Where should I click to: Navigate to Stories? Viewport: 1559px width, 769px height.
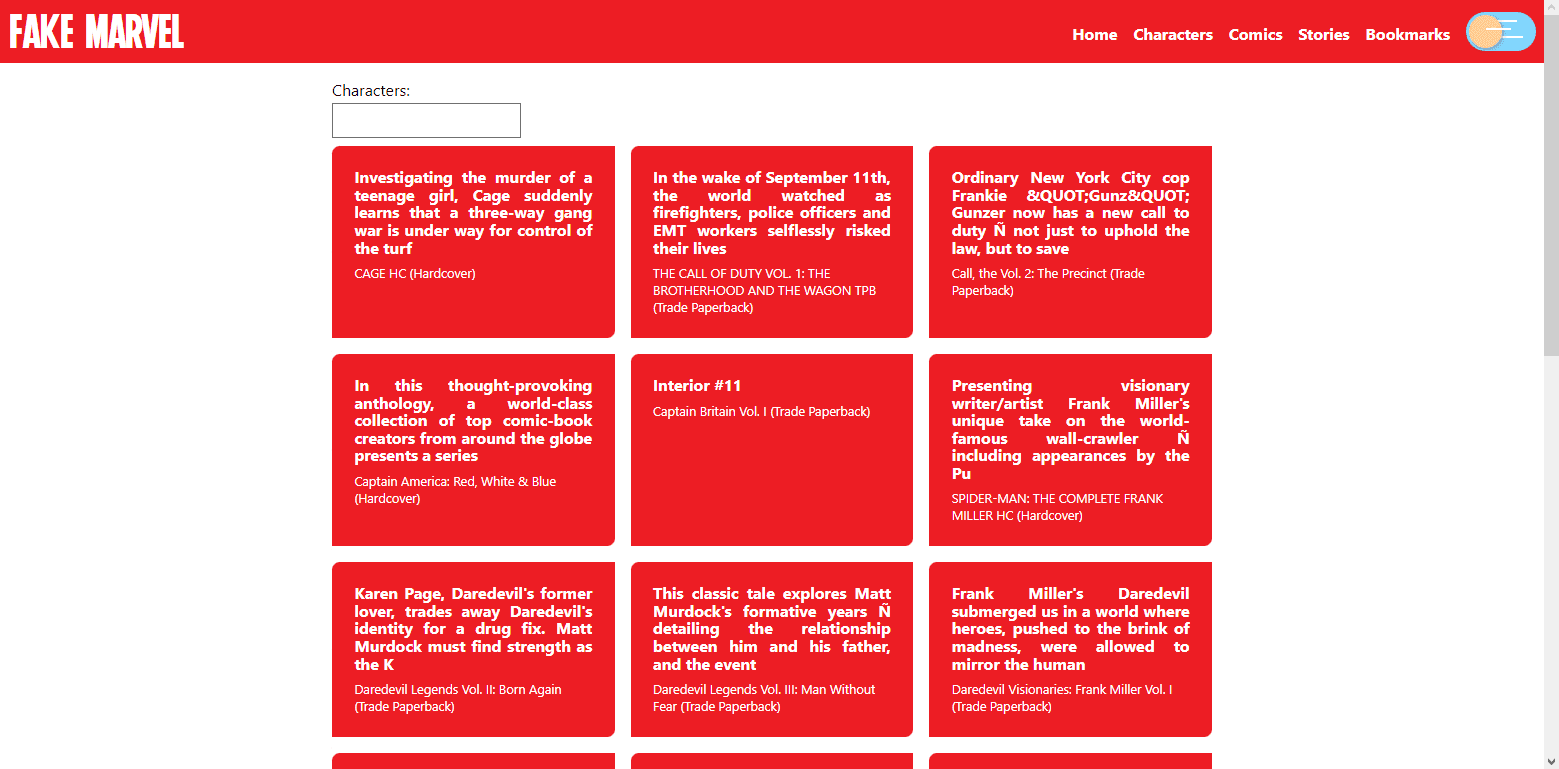coord(1324,34)
